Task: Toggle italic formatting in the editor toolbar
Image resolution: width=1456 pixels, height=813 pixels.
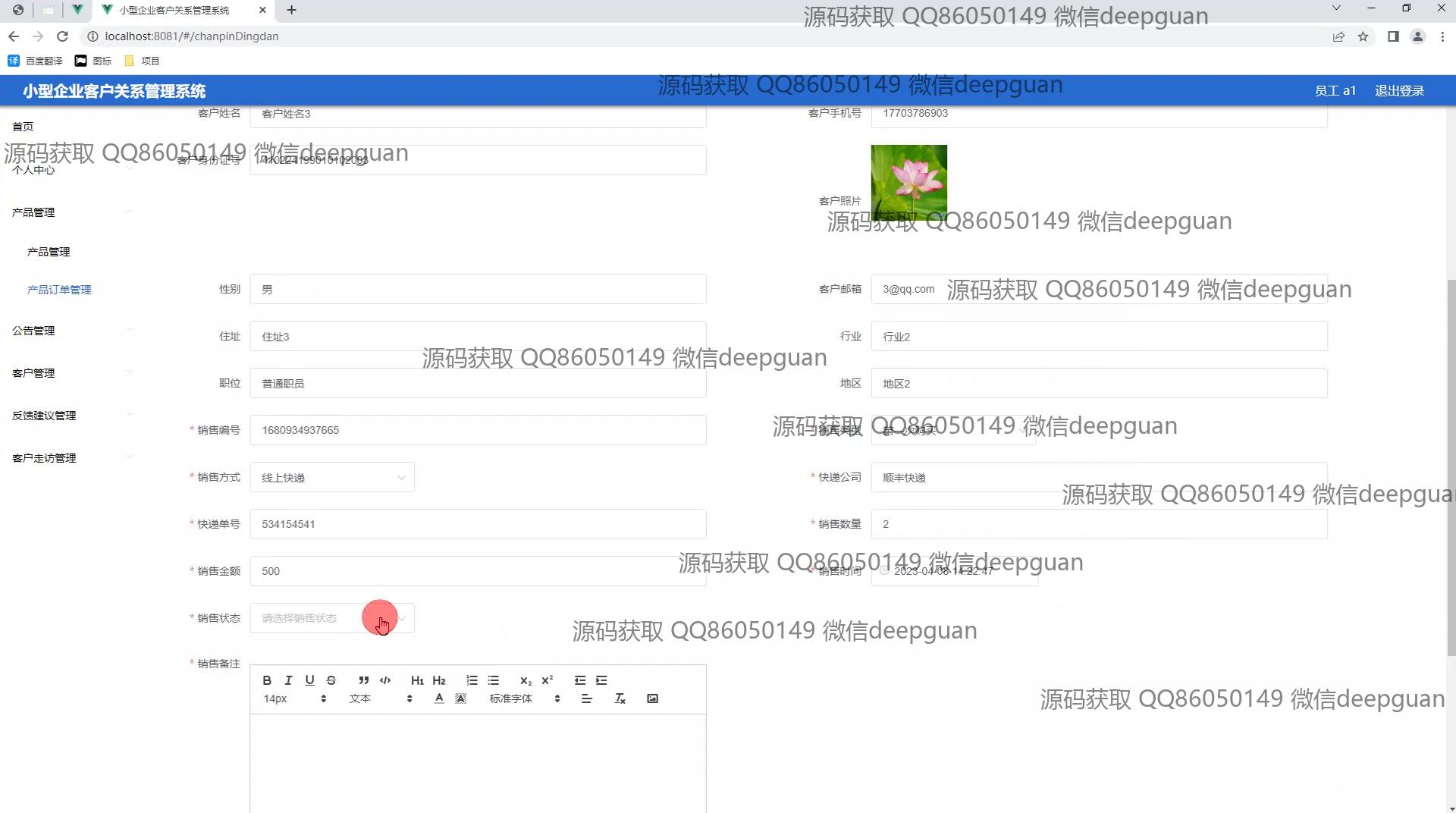Action: pos(288,680)
